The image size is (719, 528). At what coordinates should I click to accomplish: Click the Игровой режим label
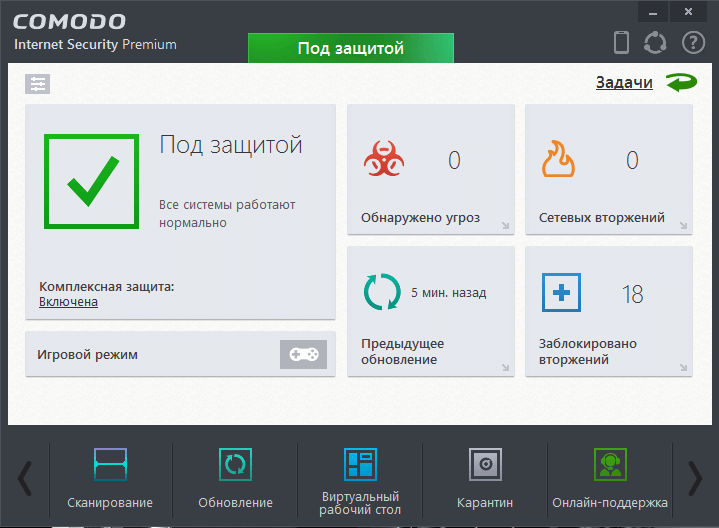point(88,355)
